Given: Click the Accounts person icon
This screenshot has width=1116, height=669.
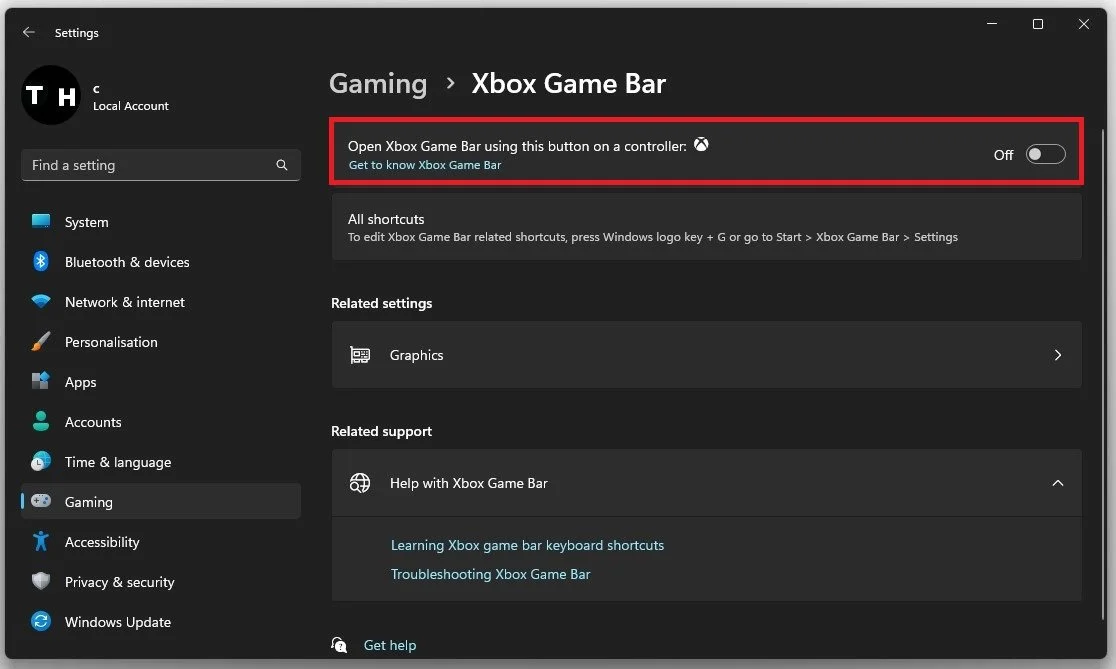Looking at the screenshot, I should tap(41, 421).
